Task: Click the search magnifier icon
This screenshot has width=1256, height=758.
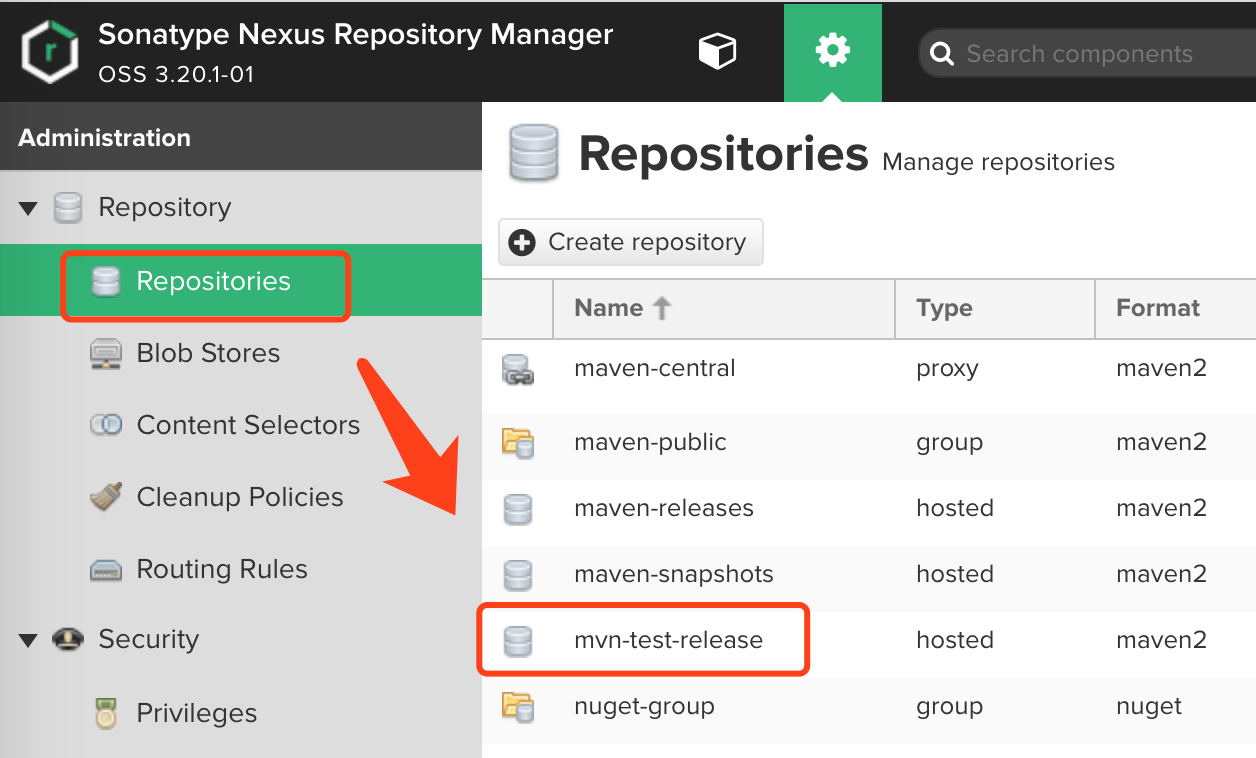Action: [942, 54]
